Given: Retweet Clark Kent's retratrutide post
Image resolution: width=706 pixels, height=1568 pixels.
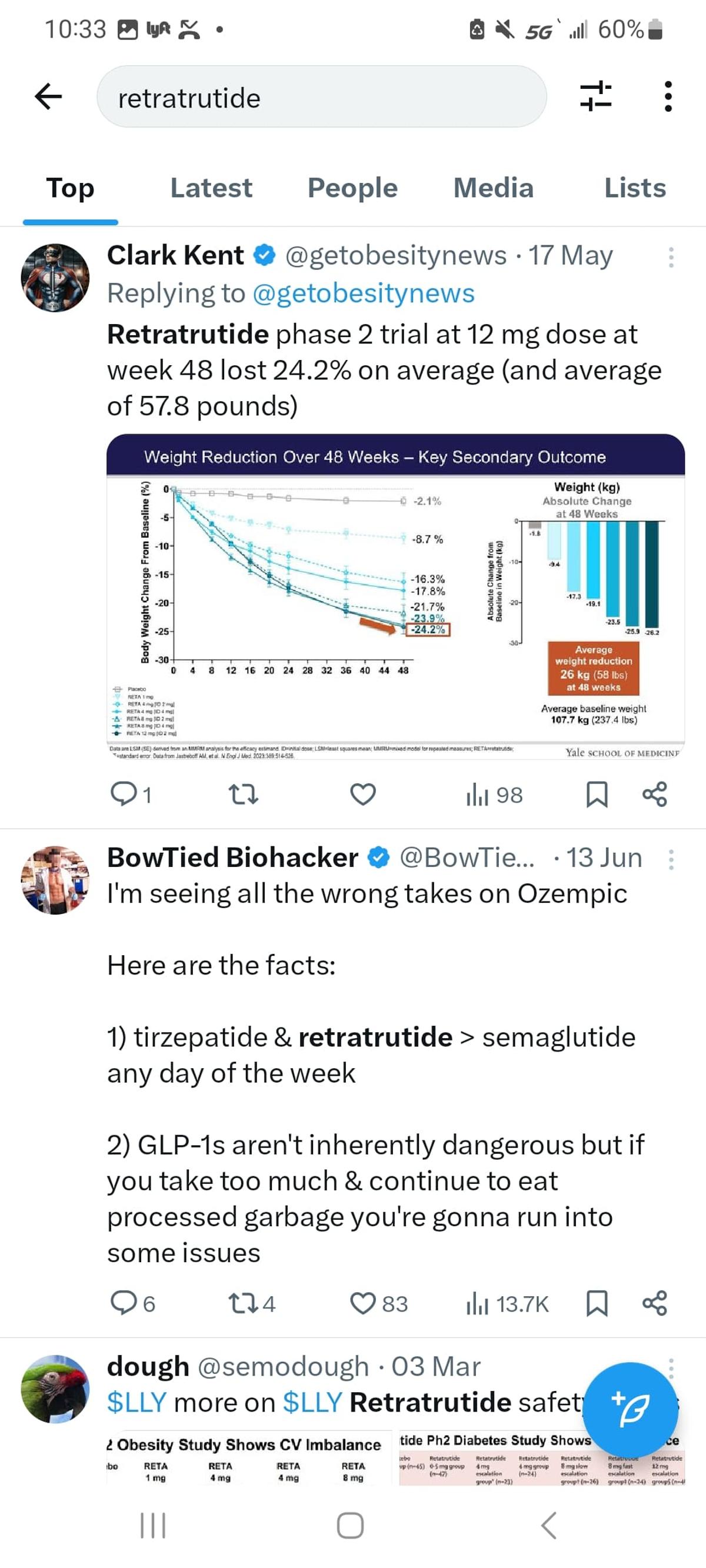Looking at the screenshot, I should point(243,794).
